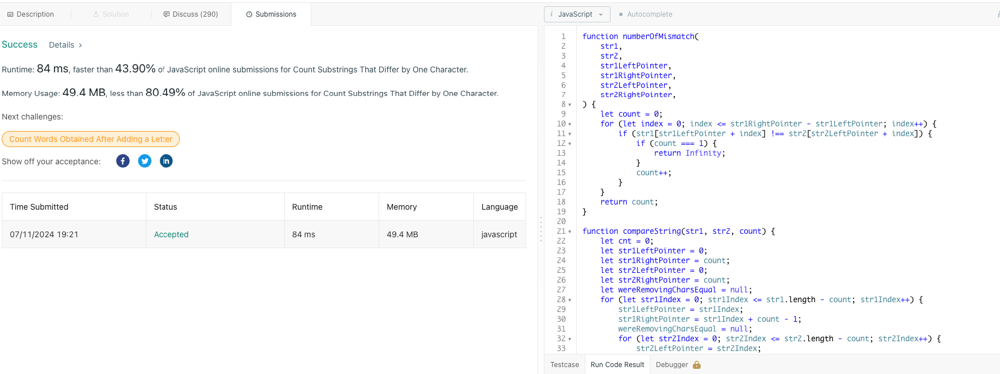Open the Discuss (290) tab
The width and height of the screenshot is (1000, 374).
[191, 14]
